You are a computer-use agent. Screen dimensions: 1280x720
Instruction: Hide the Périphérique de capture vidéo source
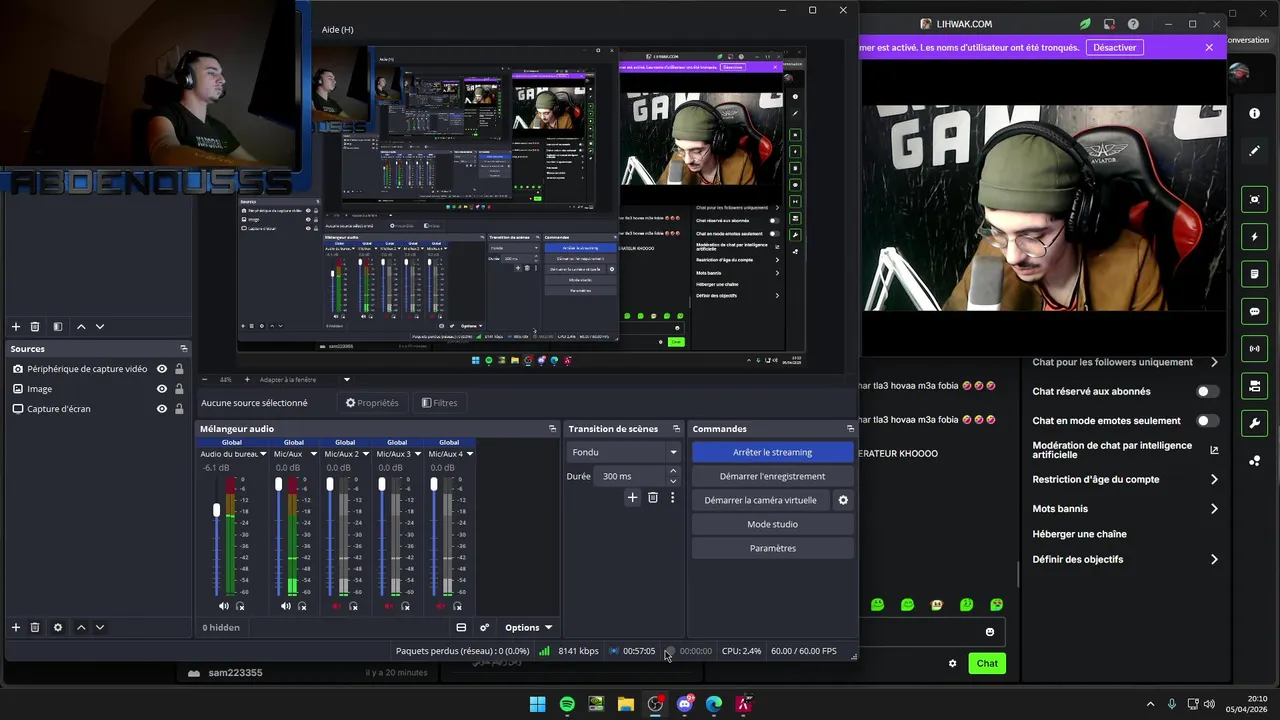[161, 369]
